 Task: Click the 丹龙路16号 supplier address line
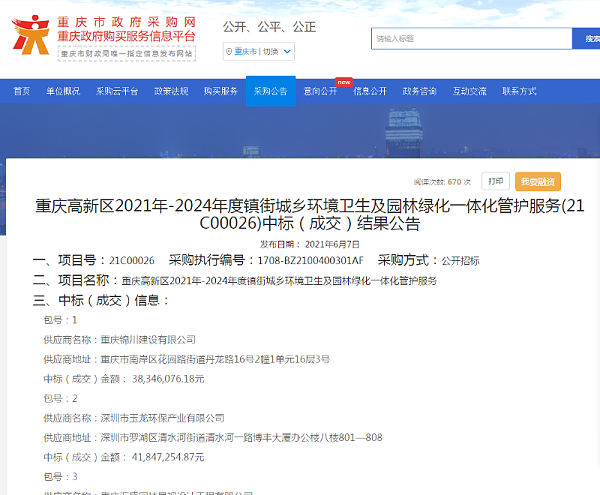[x=187, y=359]
